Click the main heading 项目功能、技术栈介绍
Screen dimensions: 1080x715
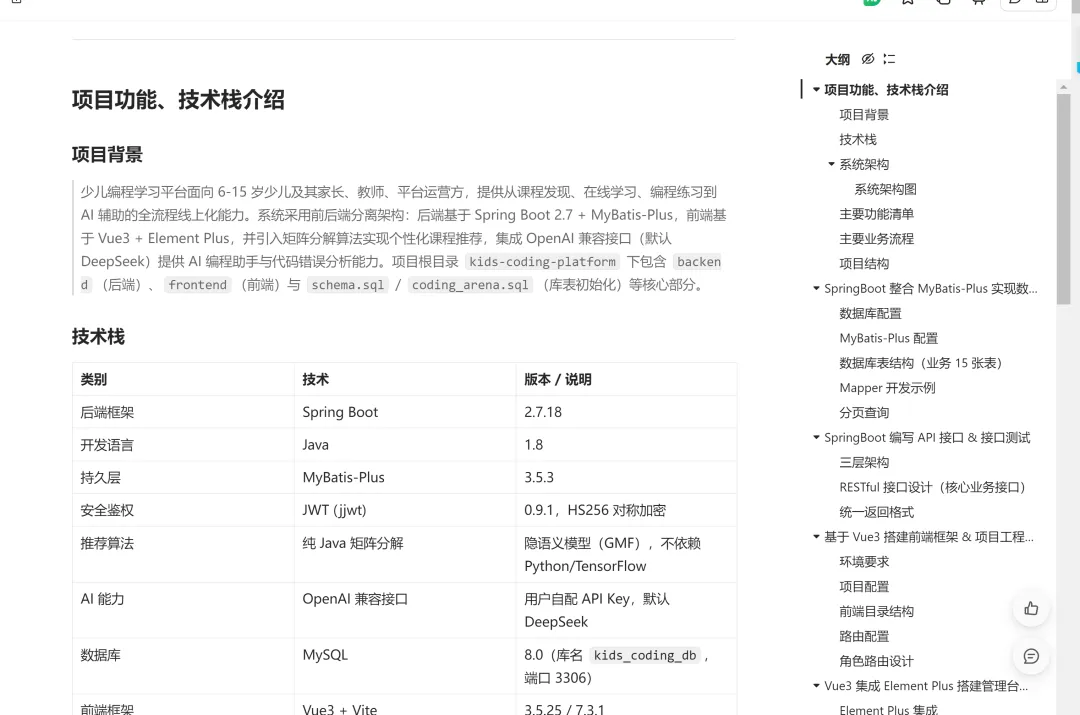pos(178,100)
